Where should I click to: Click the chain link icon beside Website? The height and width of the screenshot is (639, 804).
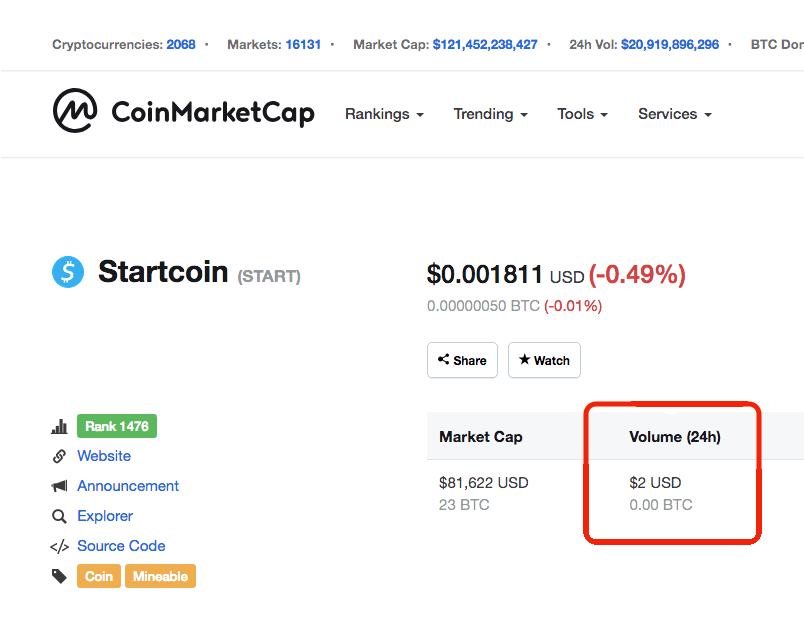(x=59, y=456)
